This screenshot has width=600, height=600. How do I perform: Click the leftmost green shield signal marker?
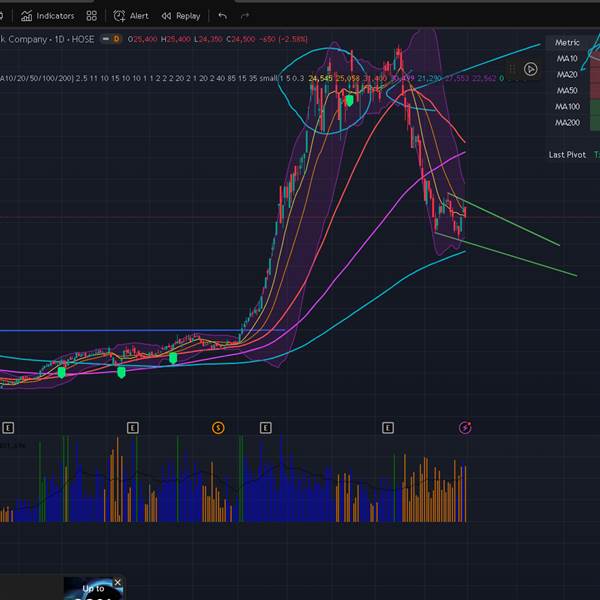click(x=61, y=372)
